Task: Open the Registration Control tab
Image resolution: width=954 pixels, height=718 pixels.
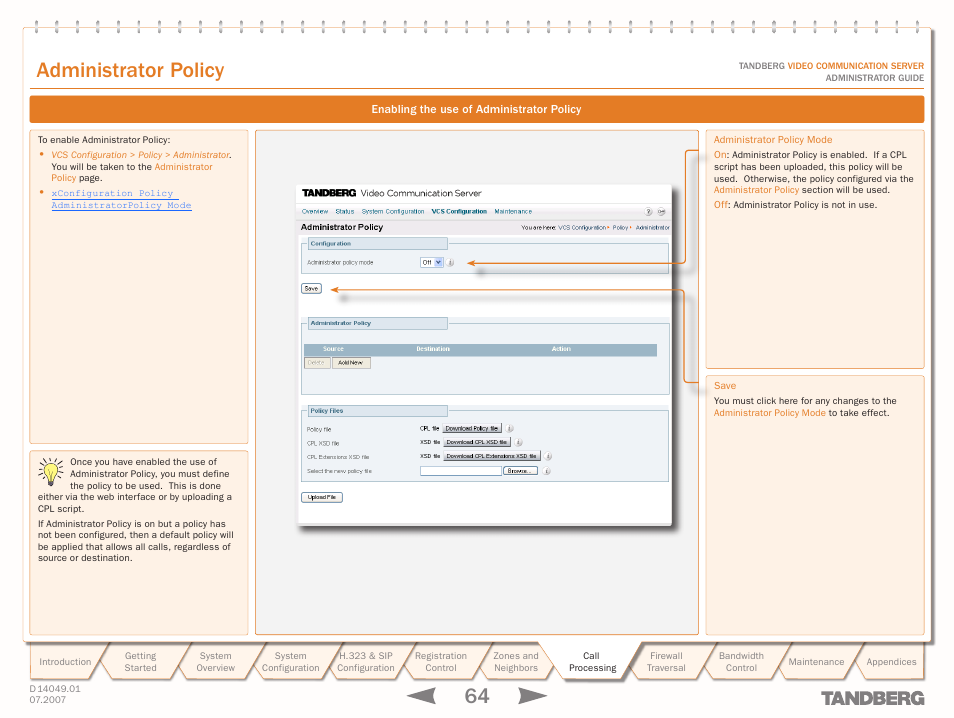Action: (x=440, y=662)
